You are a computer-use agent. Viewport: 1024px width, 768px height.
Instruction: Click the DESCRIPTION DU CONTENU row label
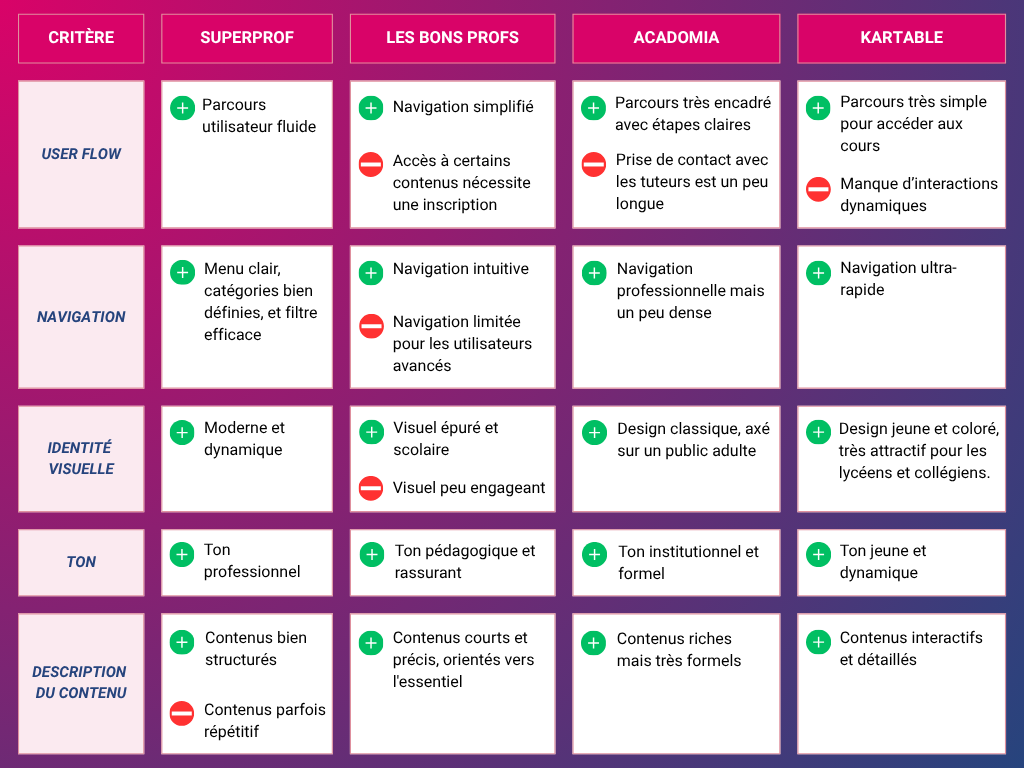tap(81, 682)
